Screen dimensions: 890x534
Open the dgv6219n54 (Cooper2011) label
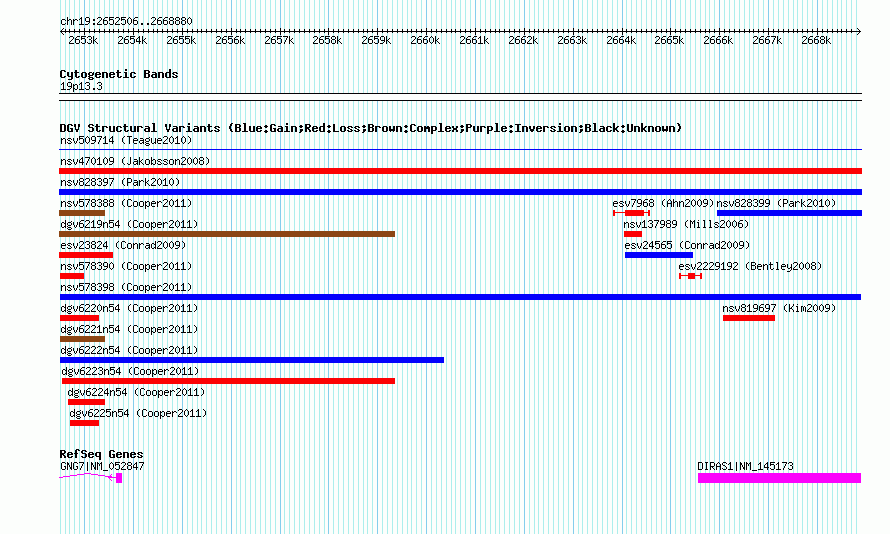[x=129, y=224]
